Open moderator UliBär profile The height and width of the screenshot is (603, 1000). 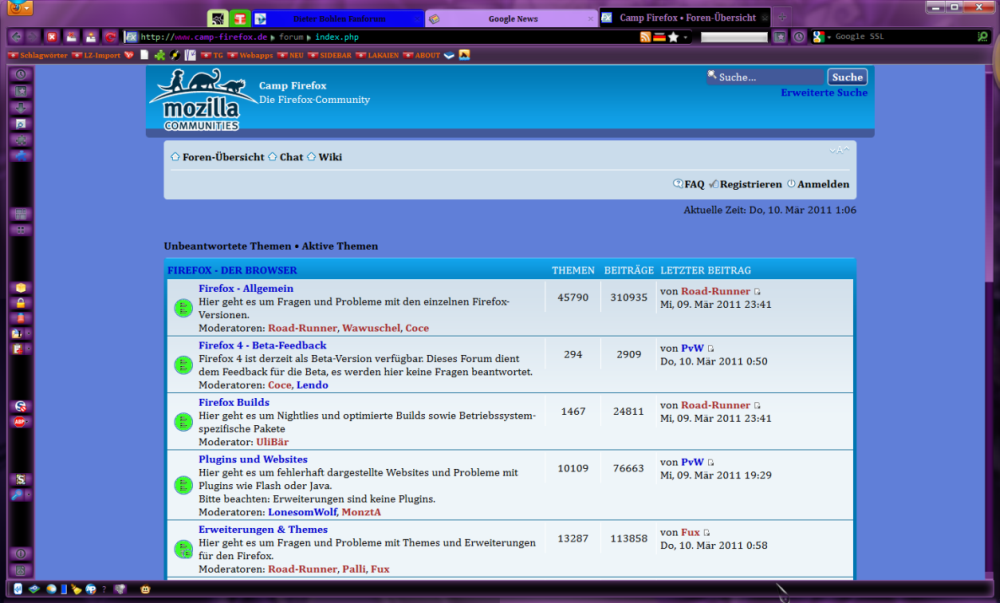tap(272, 442)
